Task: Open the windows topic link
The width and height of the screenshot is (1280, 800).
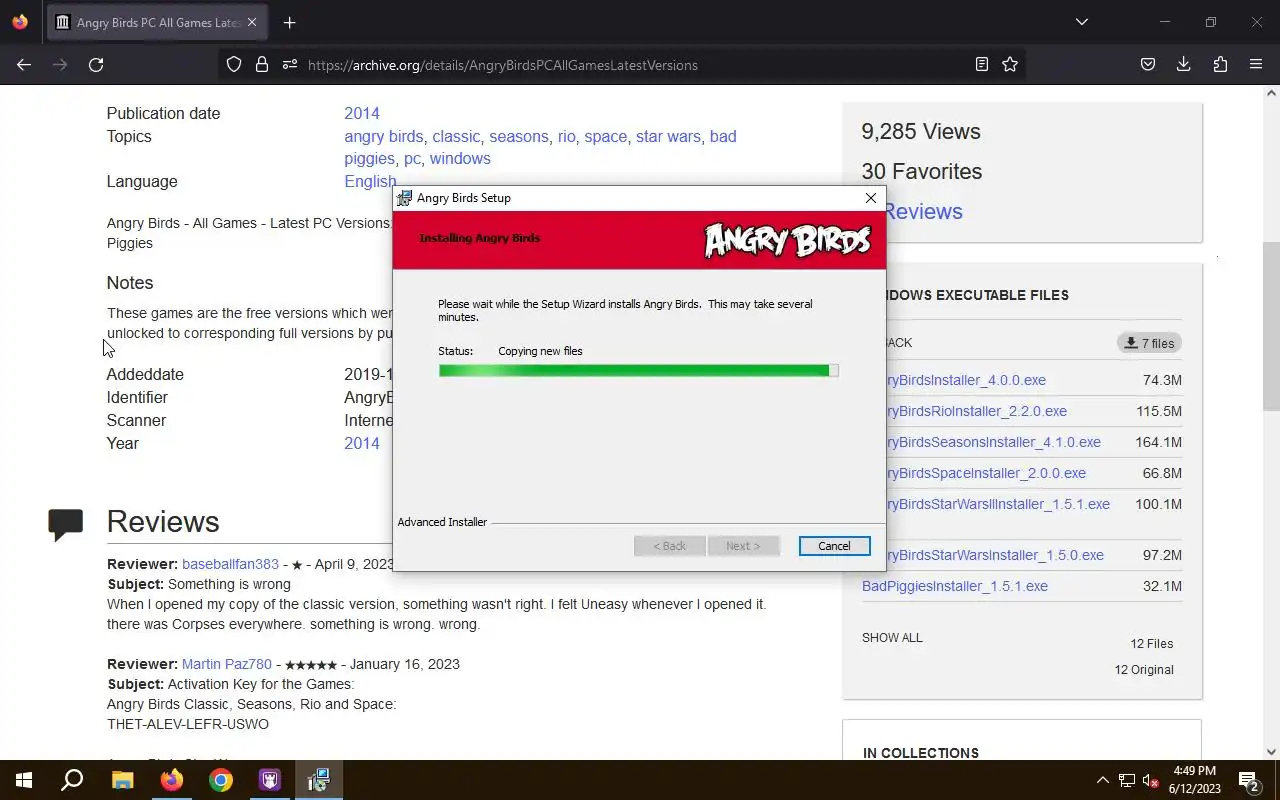Action: tap(460, 158)
